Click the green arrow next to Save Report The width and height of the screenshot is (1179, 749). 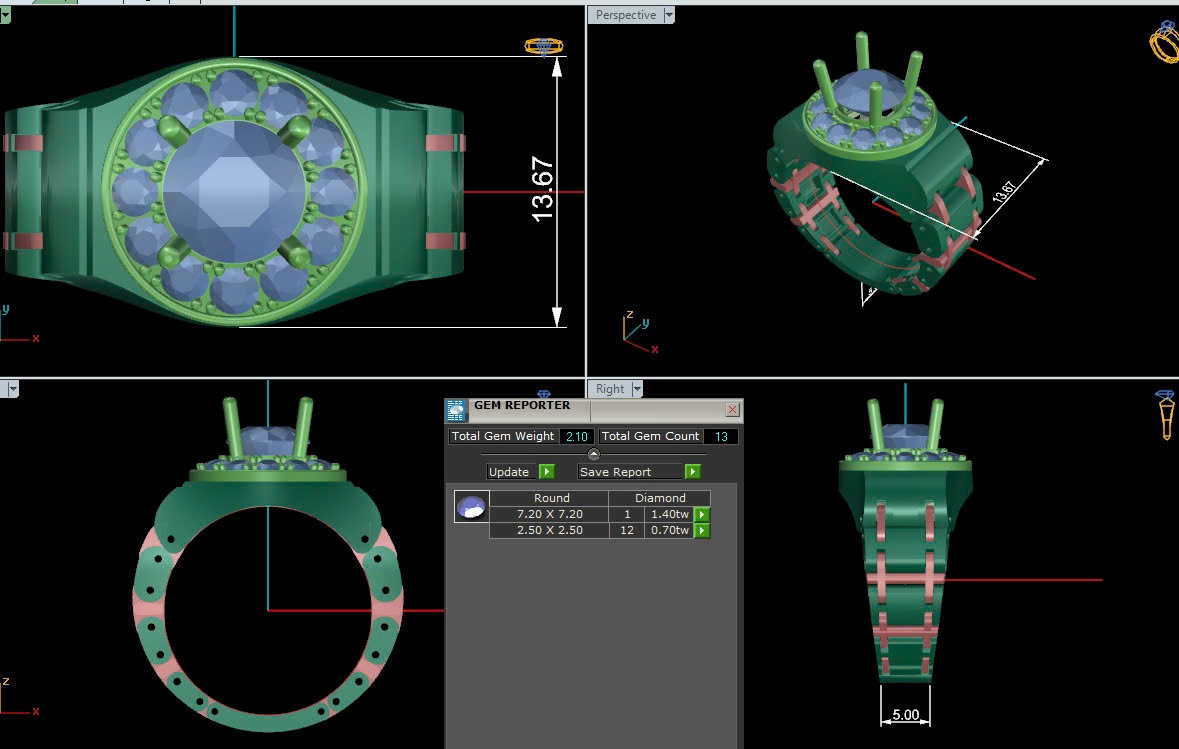[x=693, y=472]
